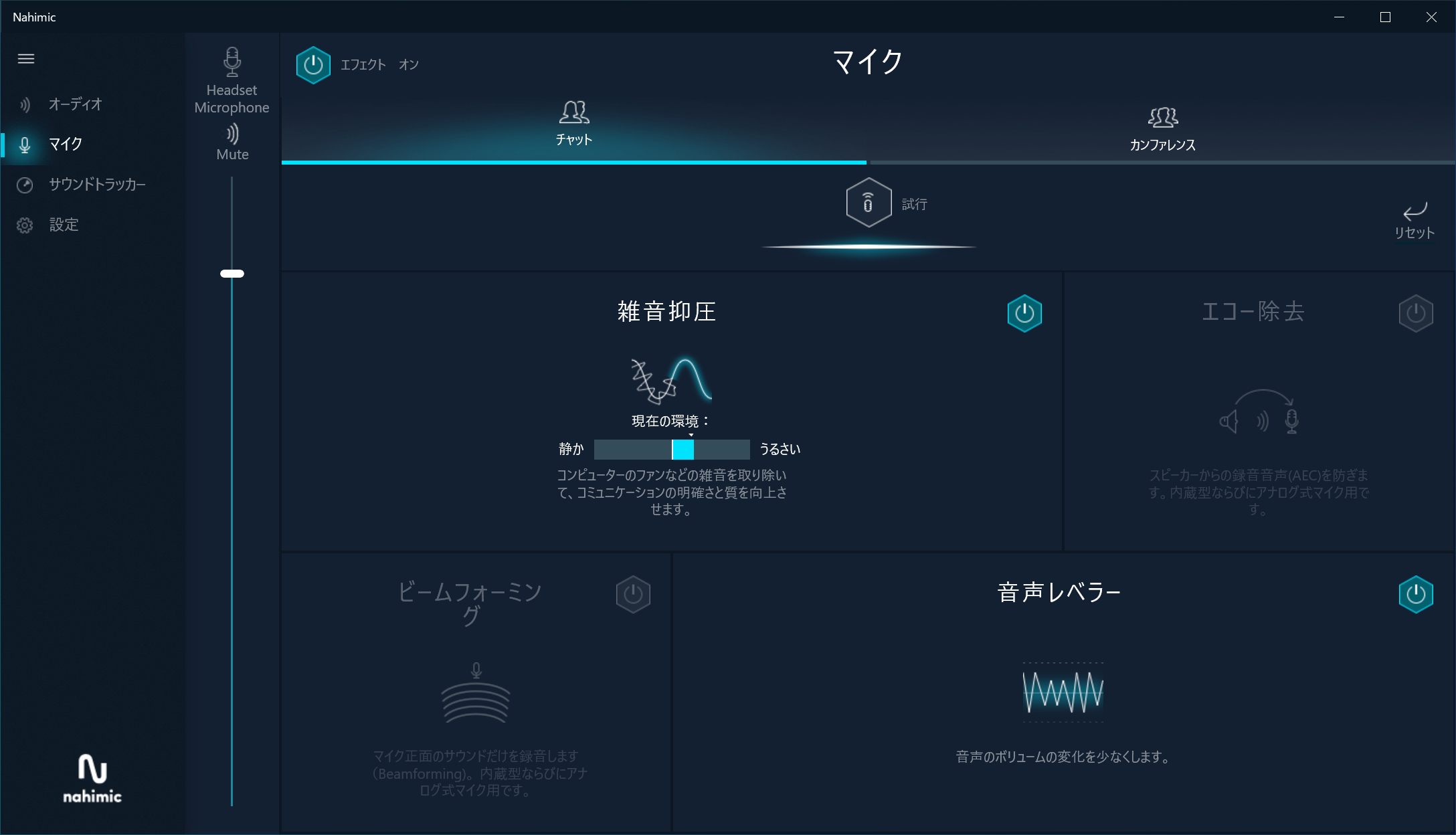The image size is (1456, 835).
Task: Click the Headset Microphone device icon
Action: pos(232,62)
